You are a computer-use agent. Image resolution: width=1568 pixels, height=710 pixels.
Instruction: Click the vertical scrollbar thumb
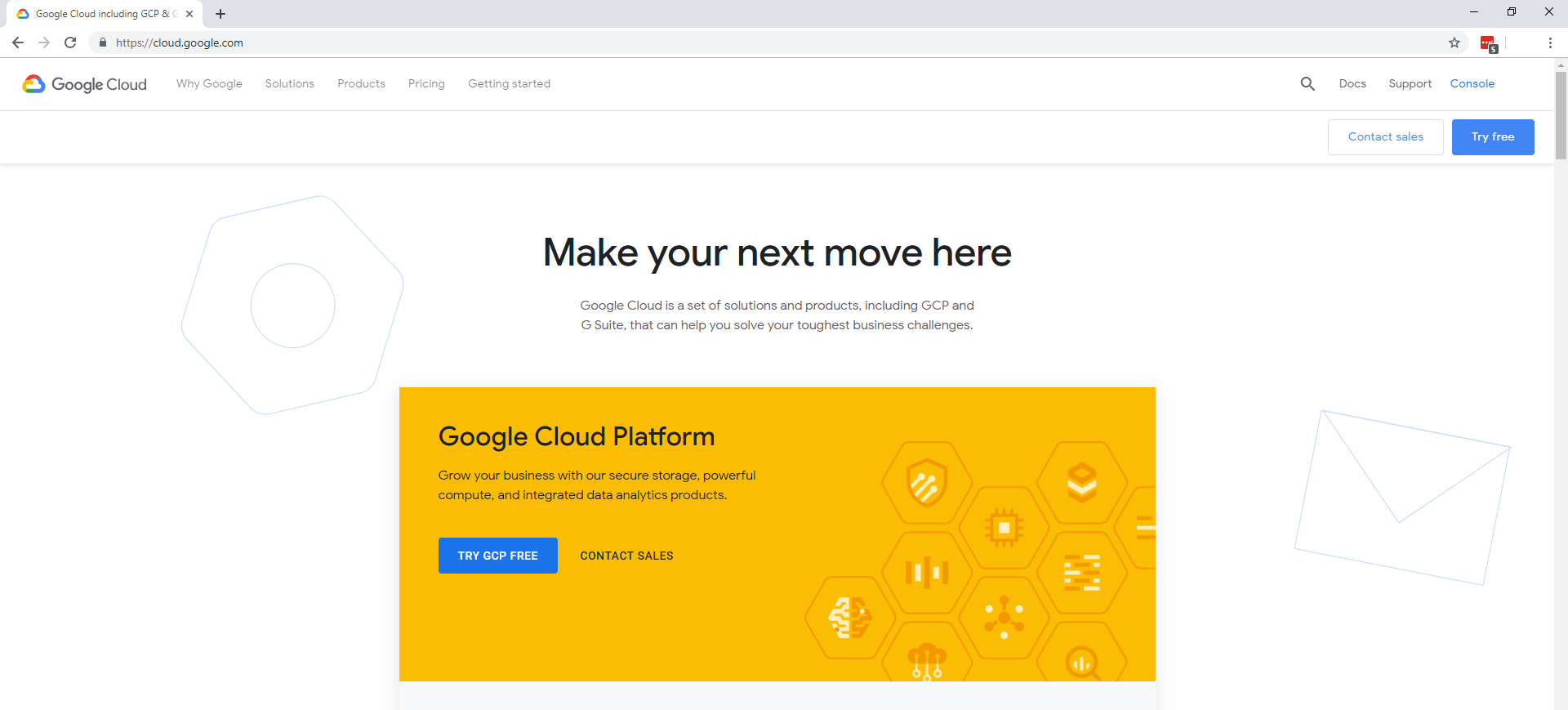[1561, 115]
